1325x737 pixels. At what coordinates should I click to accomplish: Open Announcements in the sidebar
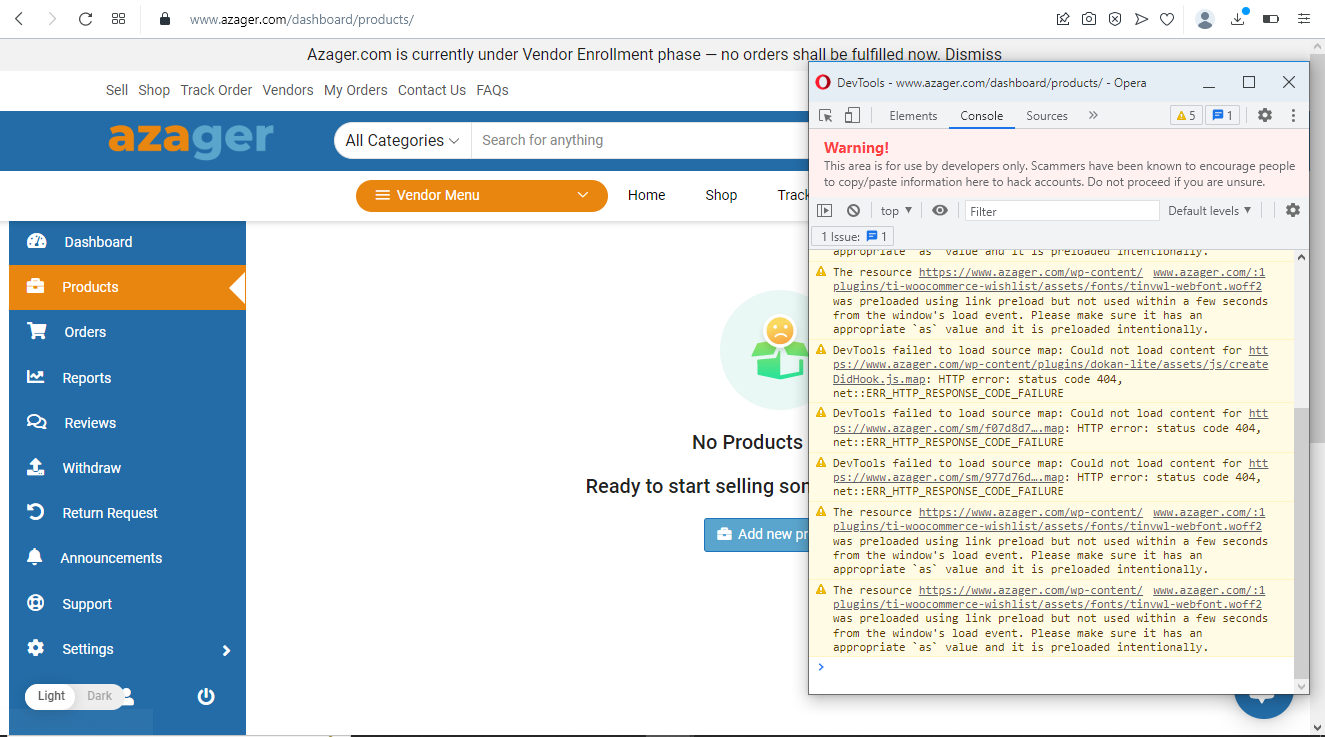click(x=127, y=558)
